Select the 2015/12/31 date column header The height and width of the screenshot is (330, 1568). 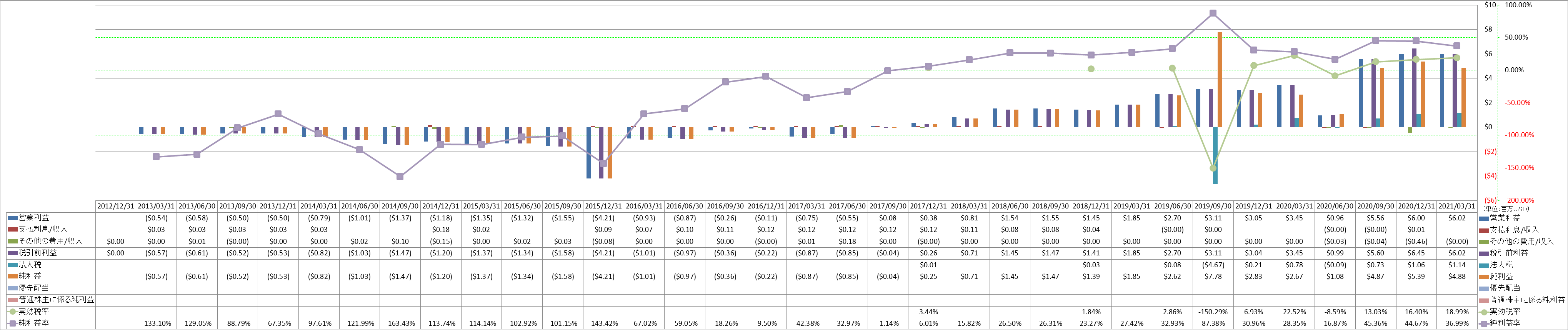click(603, 207)
